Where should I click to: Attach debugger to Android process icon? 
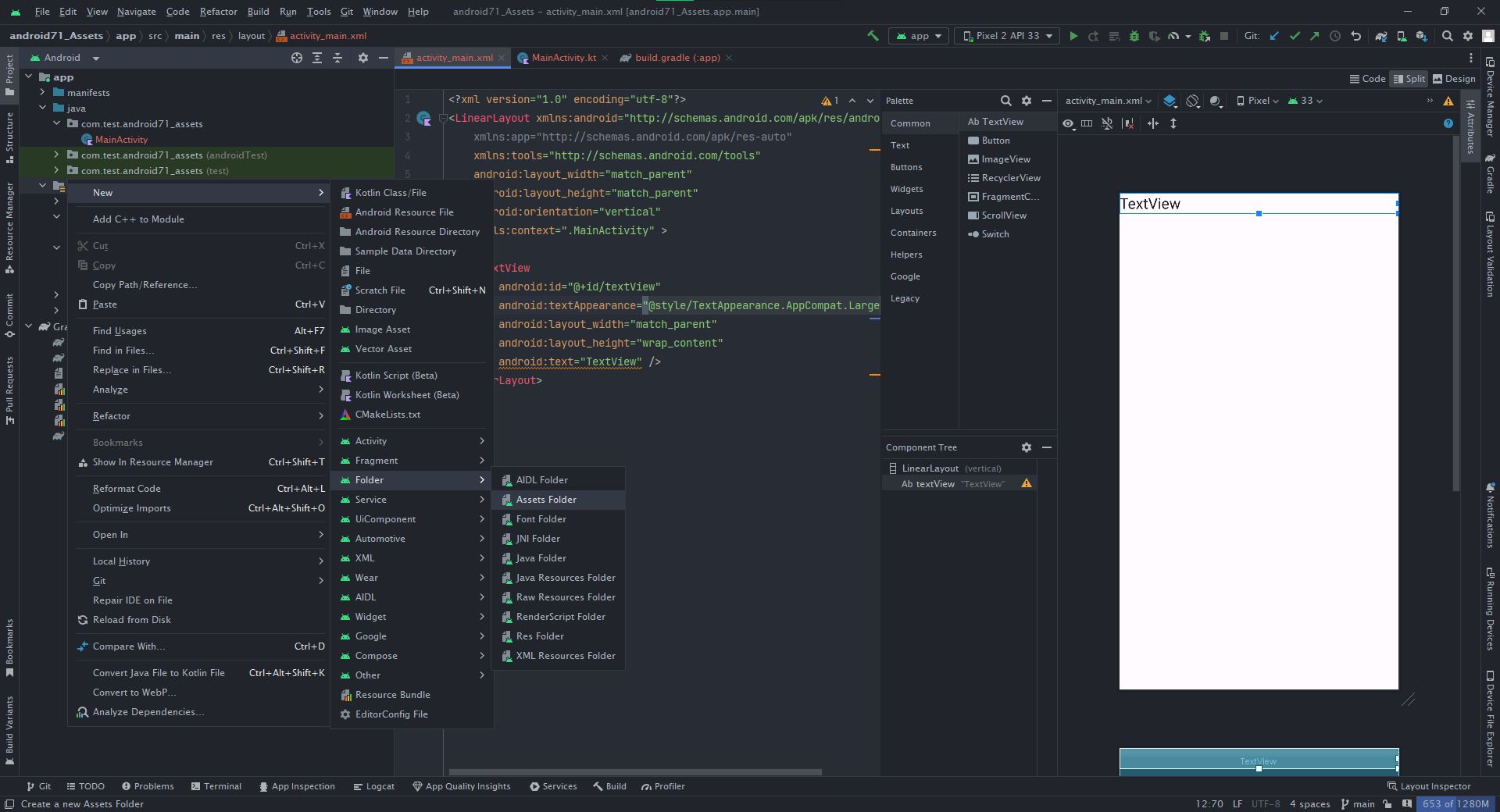click(1204, 36)
